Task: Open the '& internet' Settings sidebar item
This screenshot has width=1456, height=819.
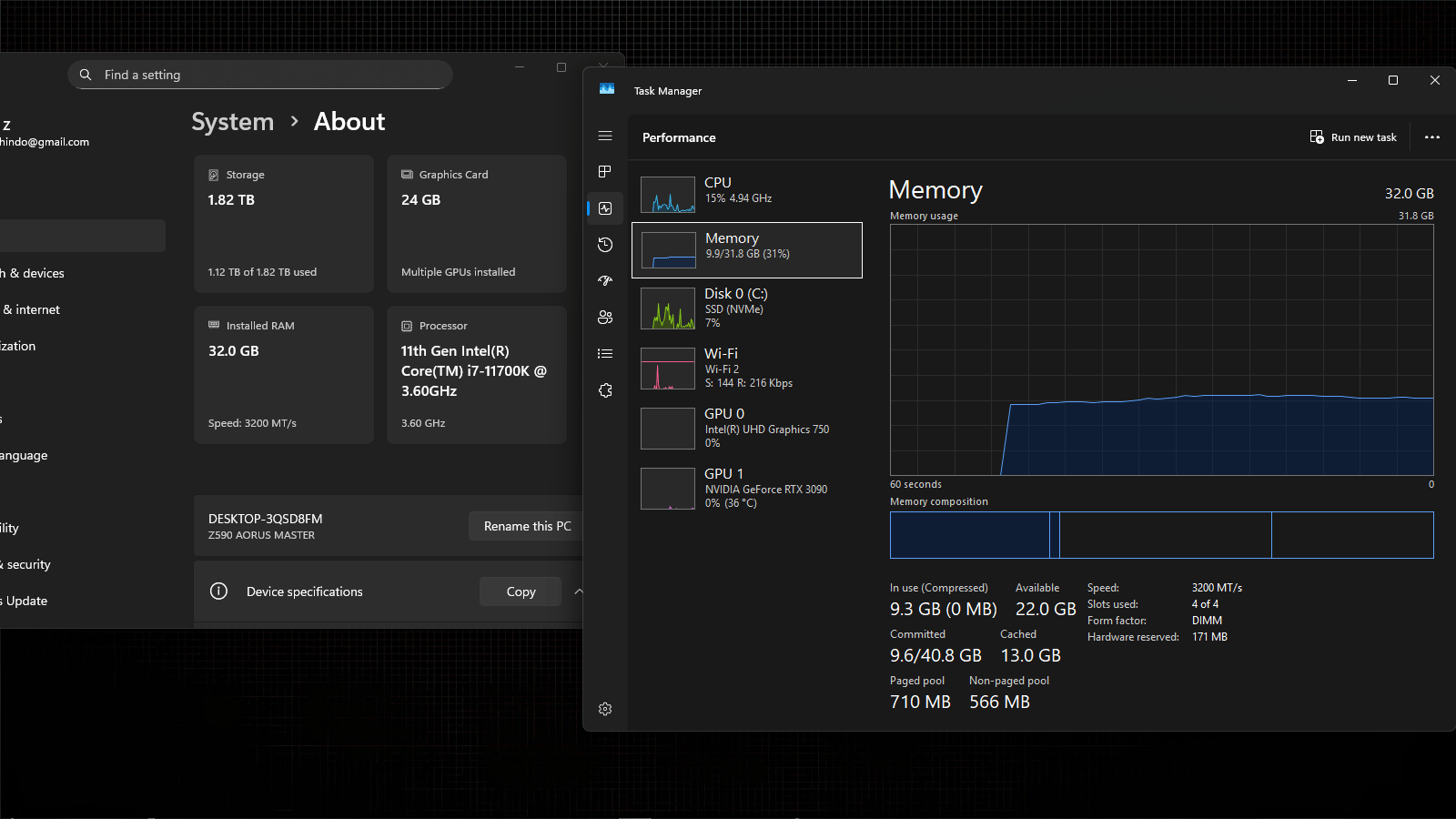Action: point(82,309)
